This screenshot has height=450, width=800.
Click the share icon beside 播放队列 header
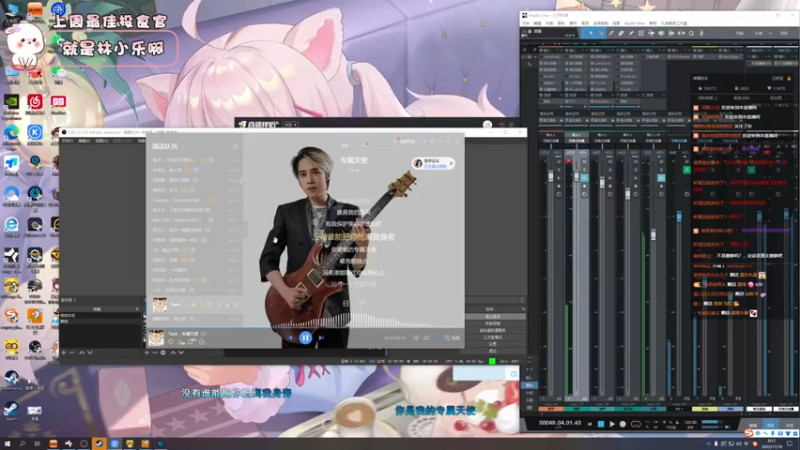pos(236,146)
